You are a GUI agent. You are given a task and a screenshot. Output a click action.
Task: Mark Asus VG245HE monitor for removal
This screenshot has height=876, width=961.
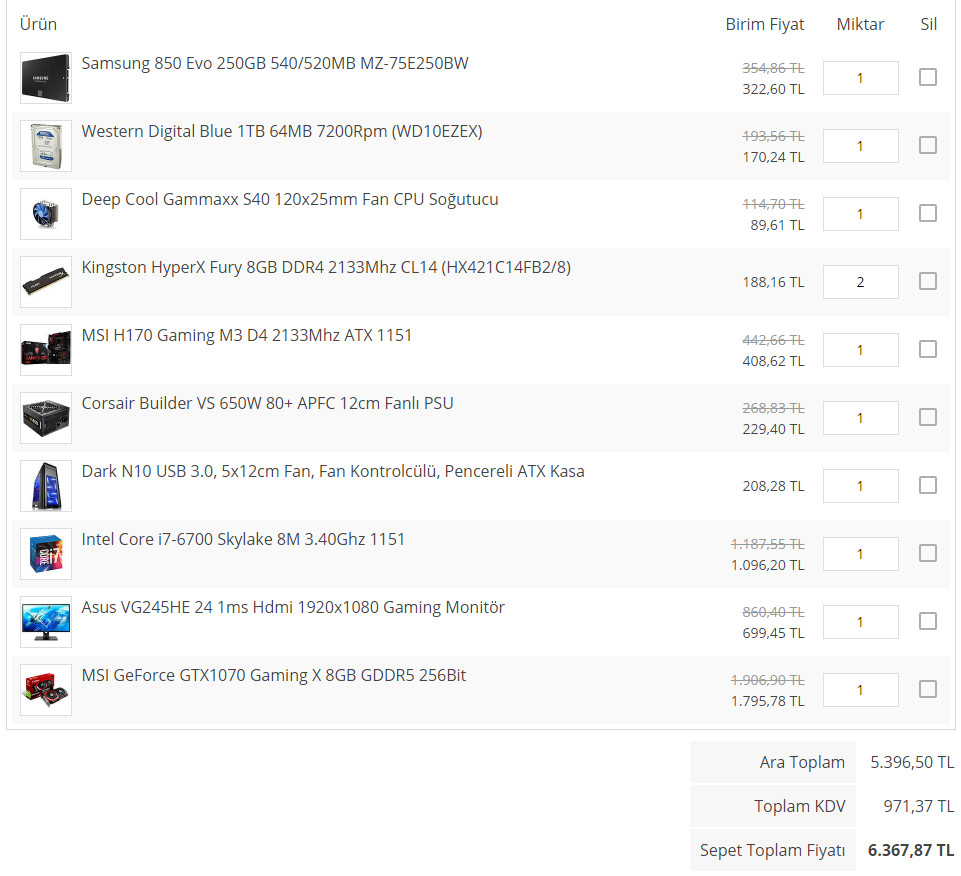928,621
